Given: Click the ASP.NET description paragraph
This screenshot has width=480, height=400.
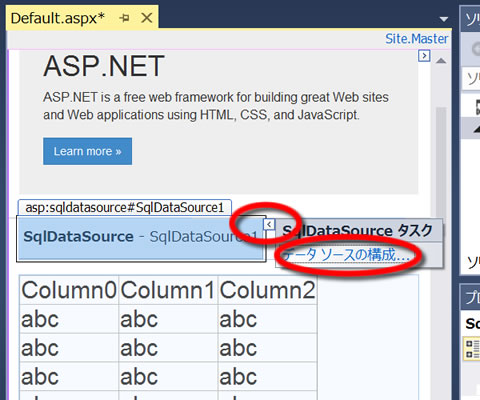Looking at the screenshot, I should coord(216,106).
